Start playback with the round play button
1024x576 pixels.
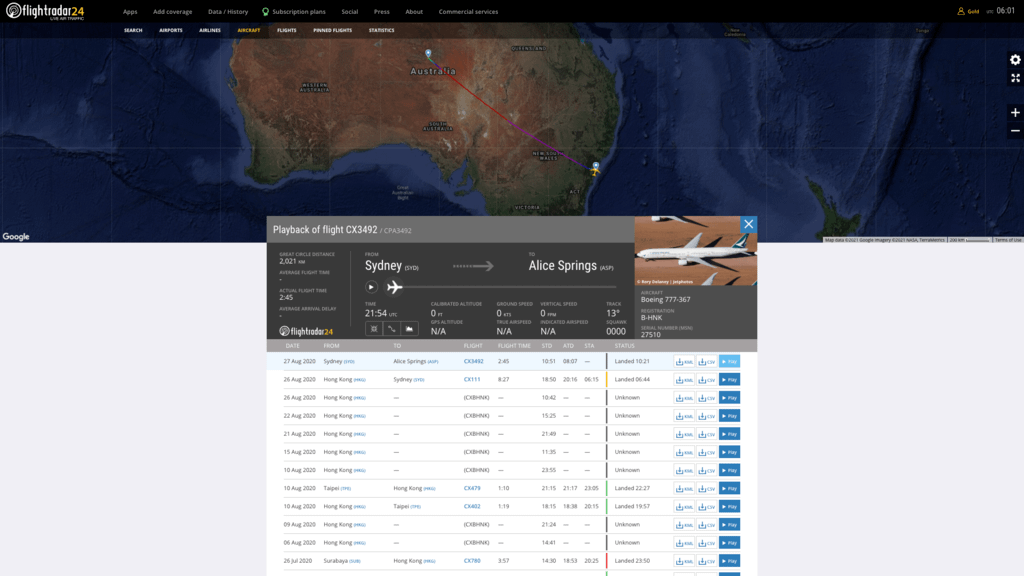pyautogui.click(x=371, y=287)
